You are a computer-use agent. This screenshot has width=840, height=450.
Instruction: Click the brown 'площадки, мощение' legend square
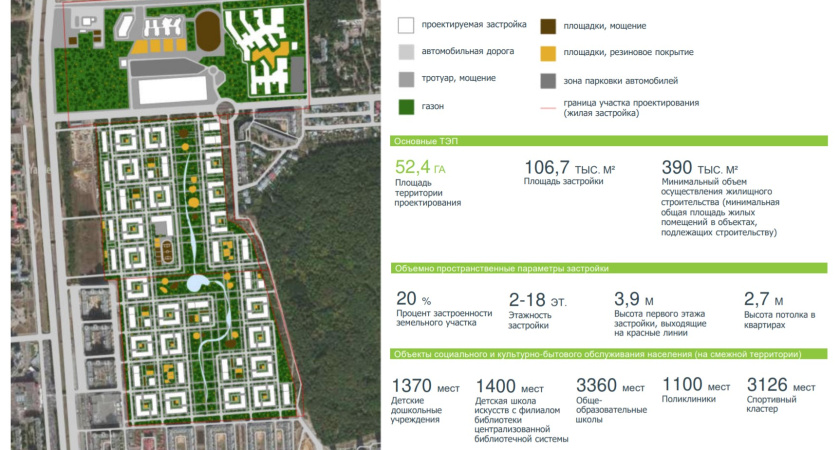tap(549, 26)
